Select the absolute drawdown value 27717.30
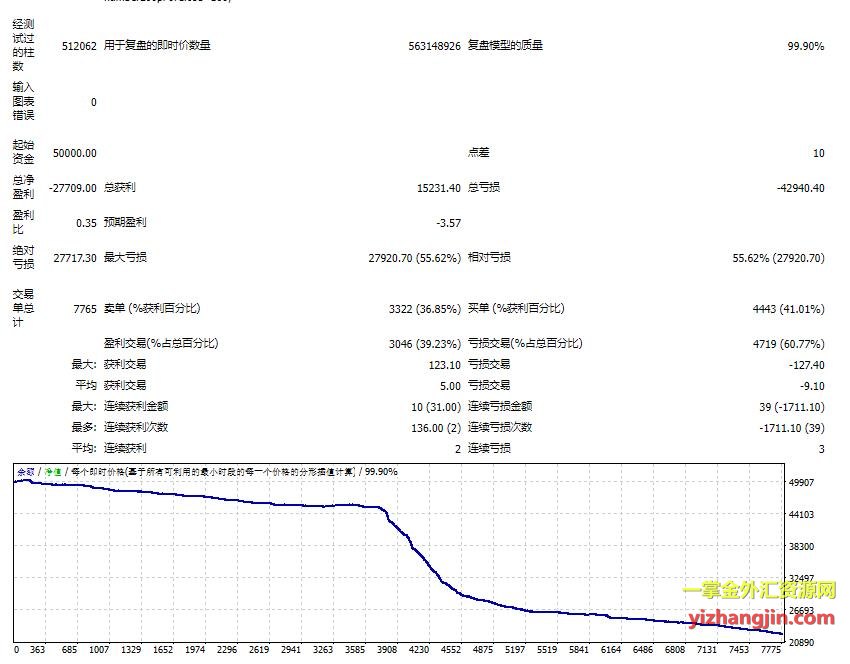The image size is (850, 664). tap(75, 258)
